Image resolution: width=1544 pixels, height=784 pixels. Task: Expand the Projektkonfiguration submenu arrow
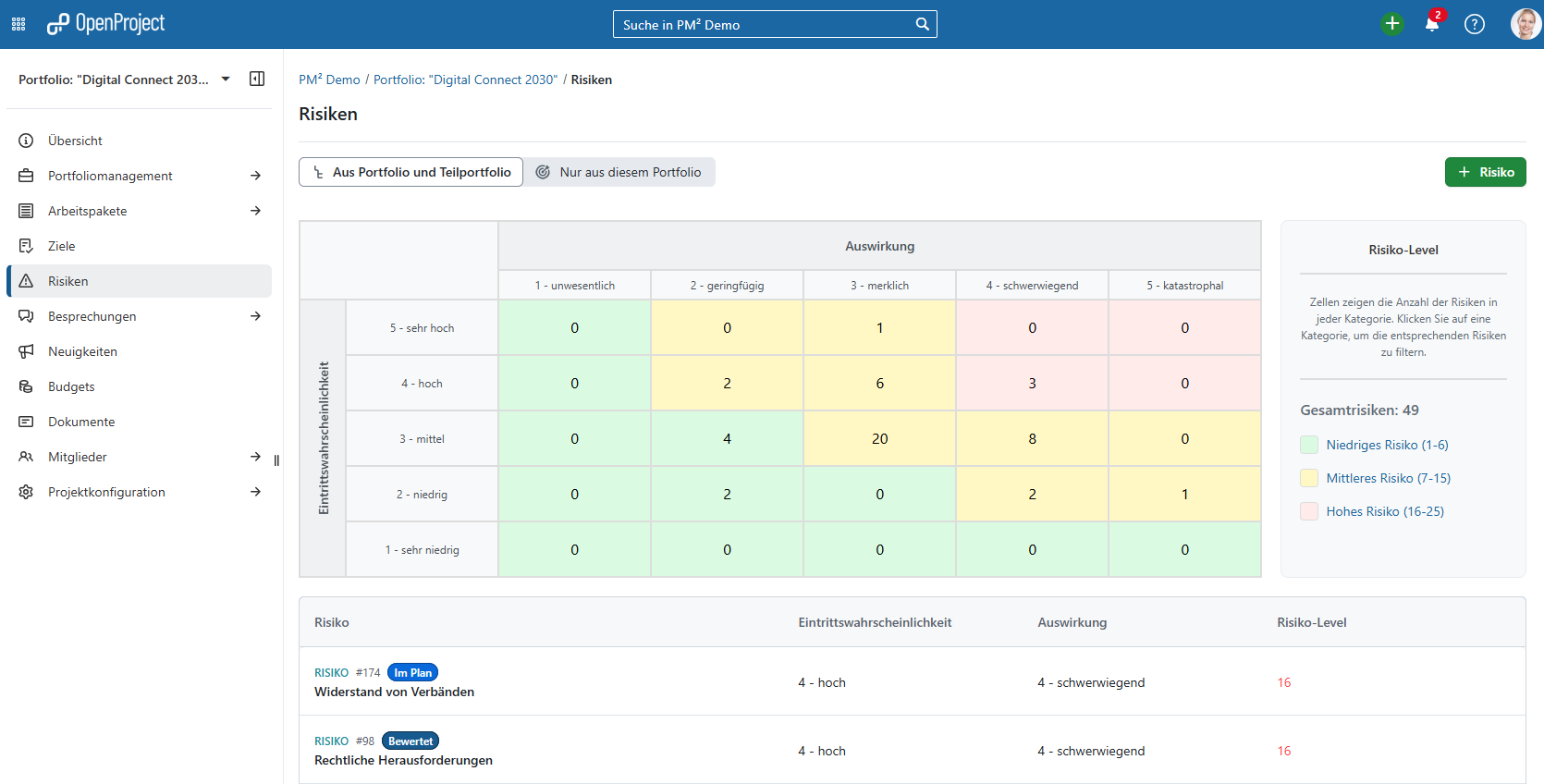click(255, 492)
